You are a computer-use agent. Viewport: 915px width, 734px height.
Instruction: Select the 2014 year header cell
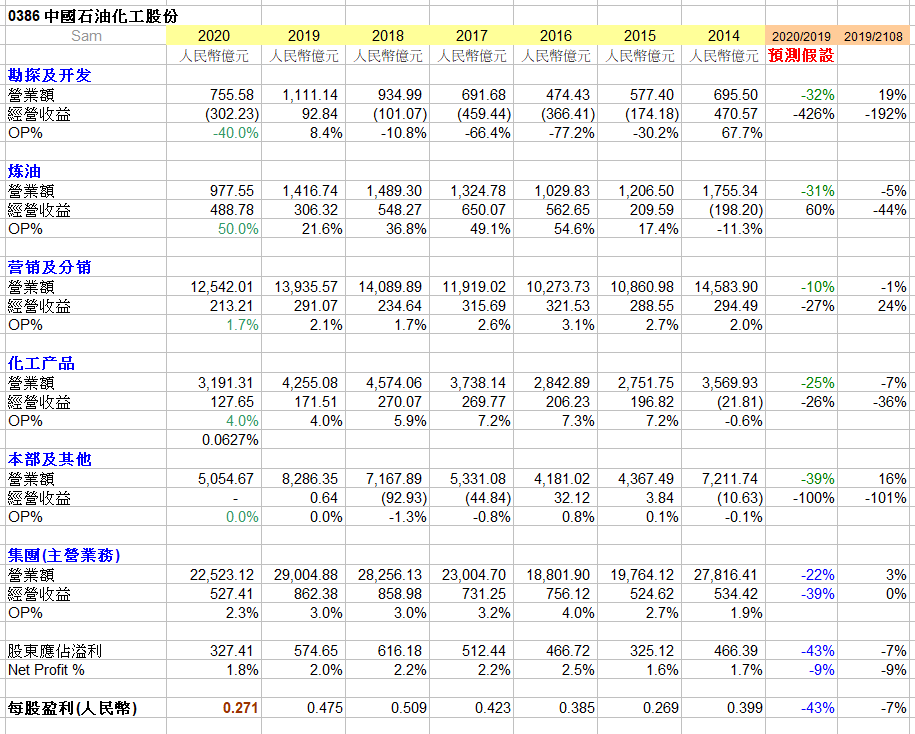(724, 36)
